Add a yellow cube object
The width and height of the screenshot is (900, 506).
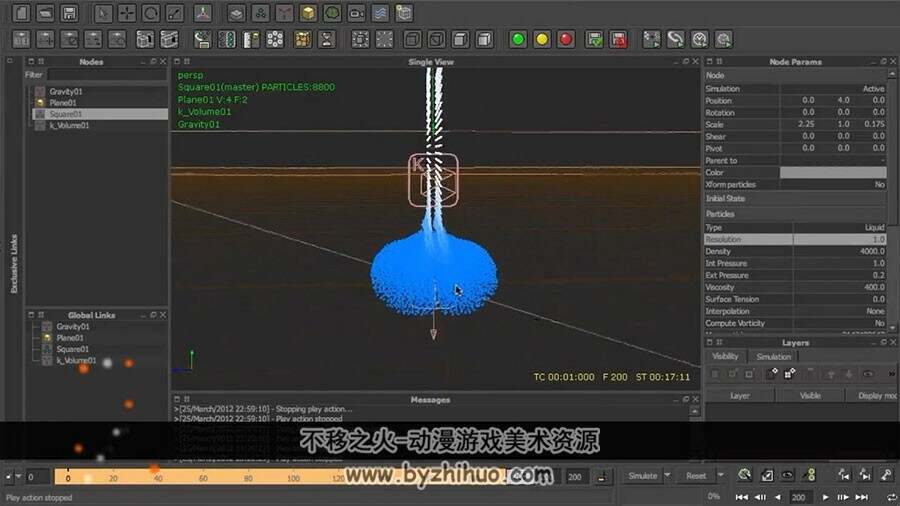[x=308, y=13]
